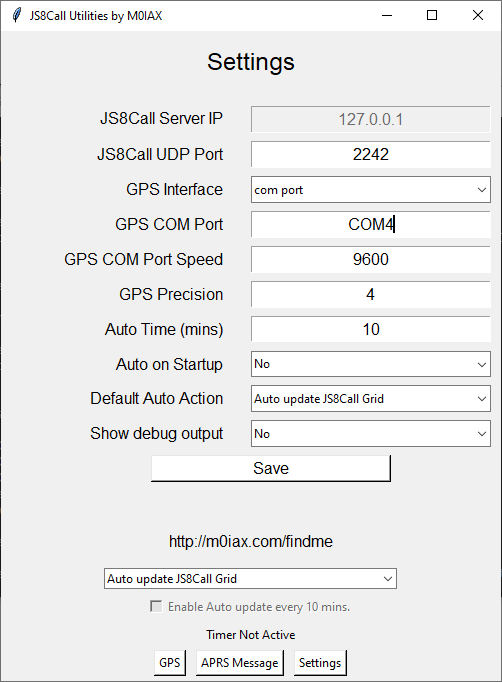
Task: Click the Save button
Action: [271, 468]
